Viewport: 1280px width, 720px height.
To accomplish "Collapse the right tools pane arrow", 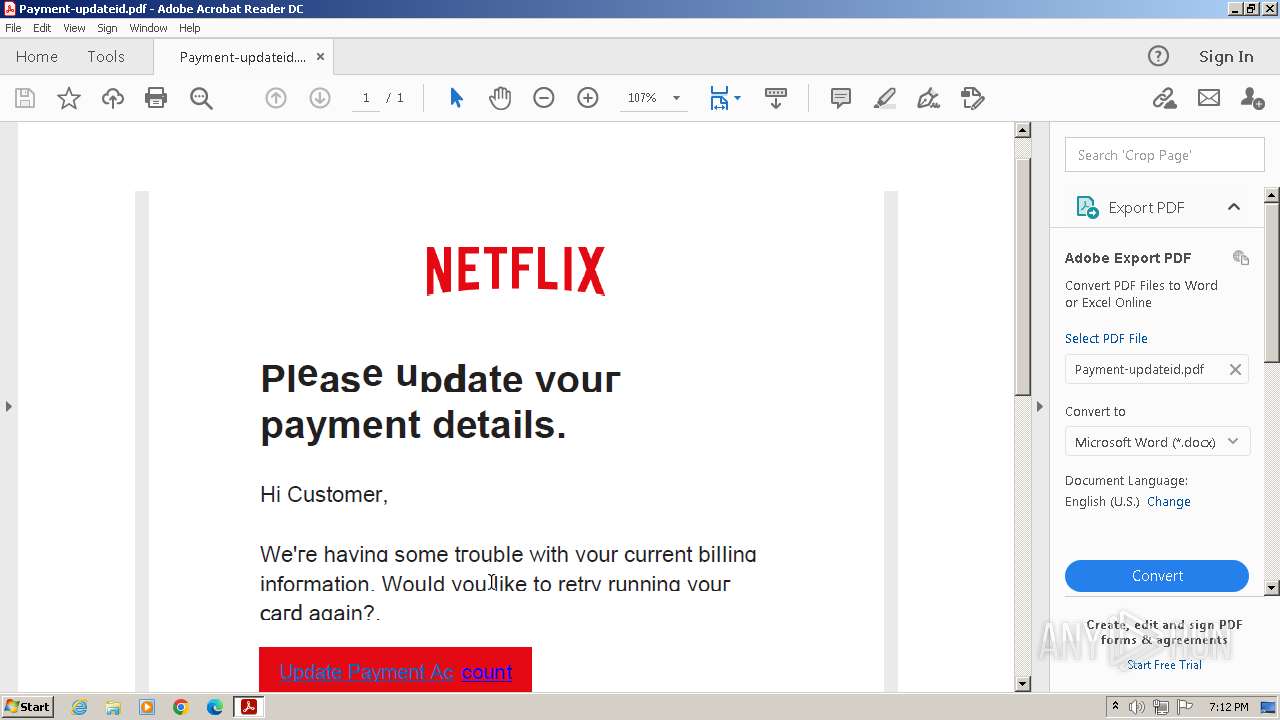I will coord(1039,406).
